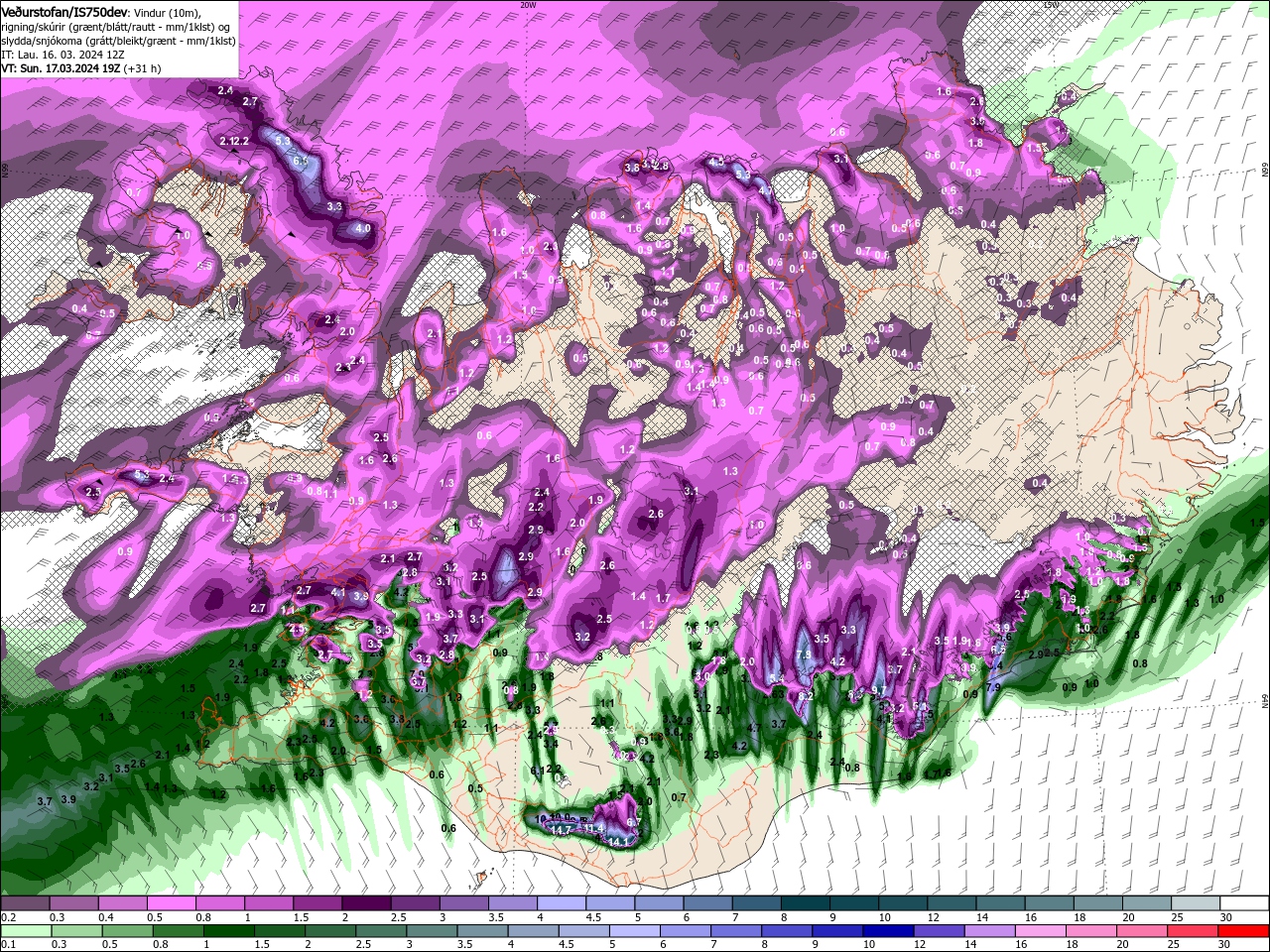Select the white swatch at 30 on upper scale
Image resolution: width=1270 pixels, height=952 pixels.
pos(1242,903)
